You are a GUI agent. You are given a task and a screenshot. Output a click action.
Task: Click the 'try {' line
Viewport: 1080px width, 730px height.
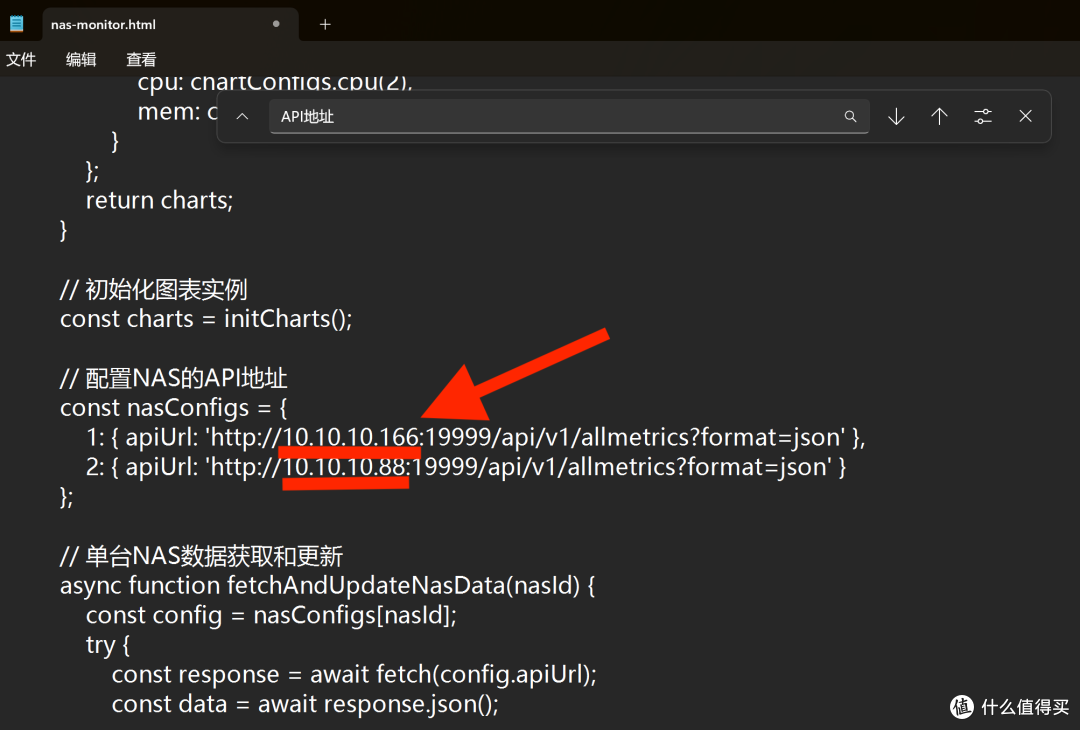pos(107,645)
